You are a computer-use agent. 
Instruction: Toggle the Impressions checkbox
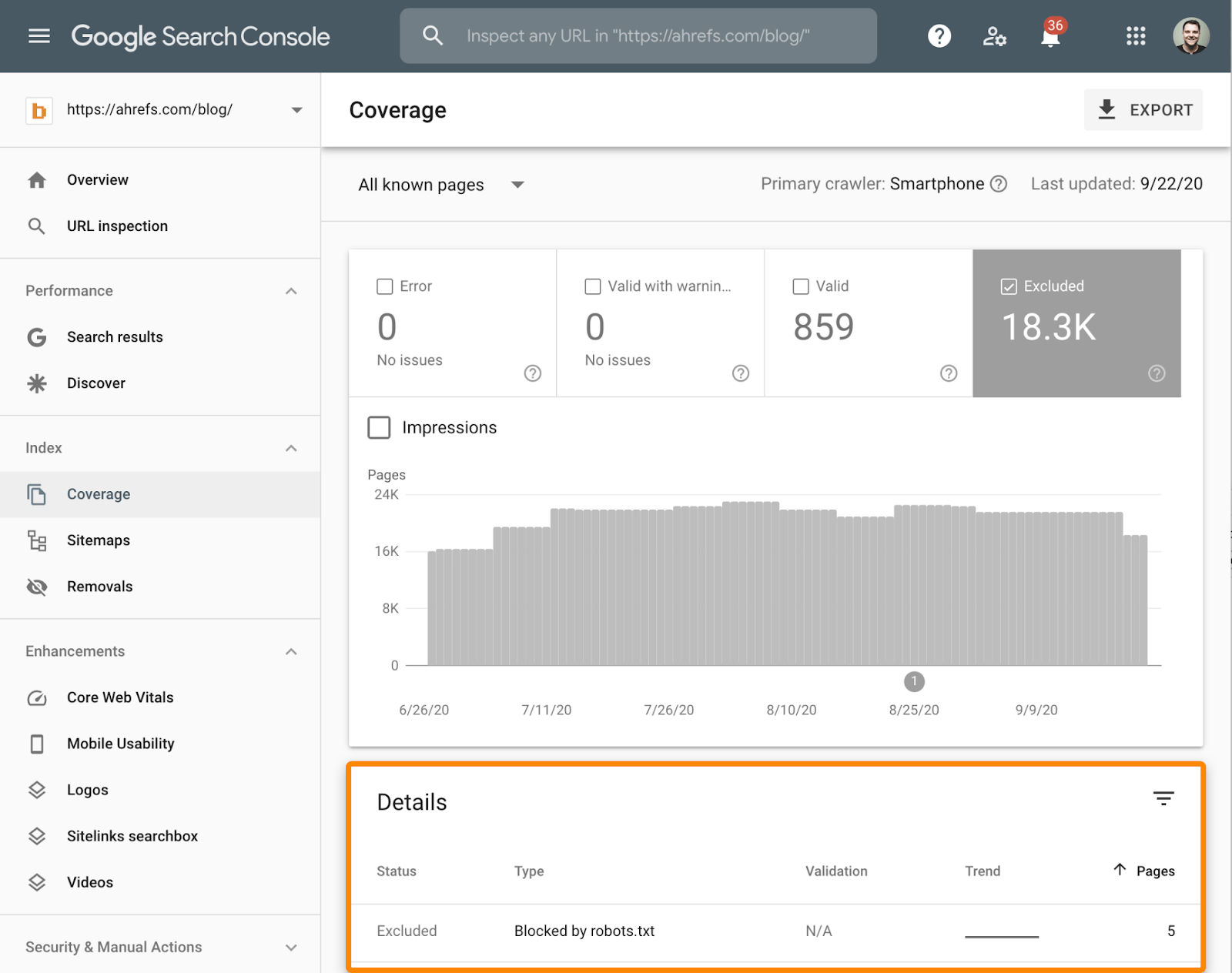coord(379,427)
